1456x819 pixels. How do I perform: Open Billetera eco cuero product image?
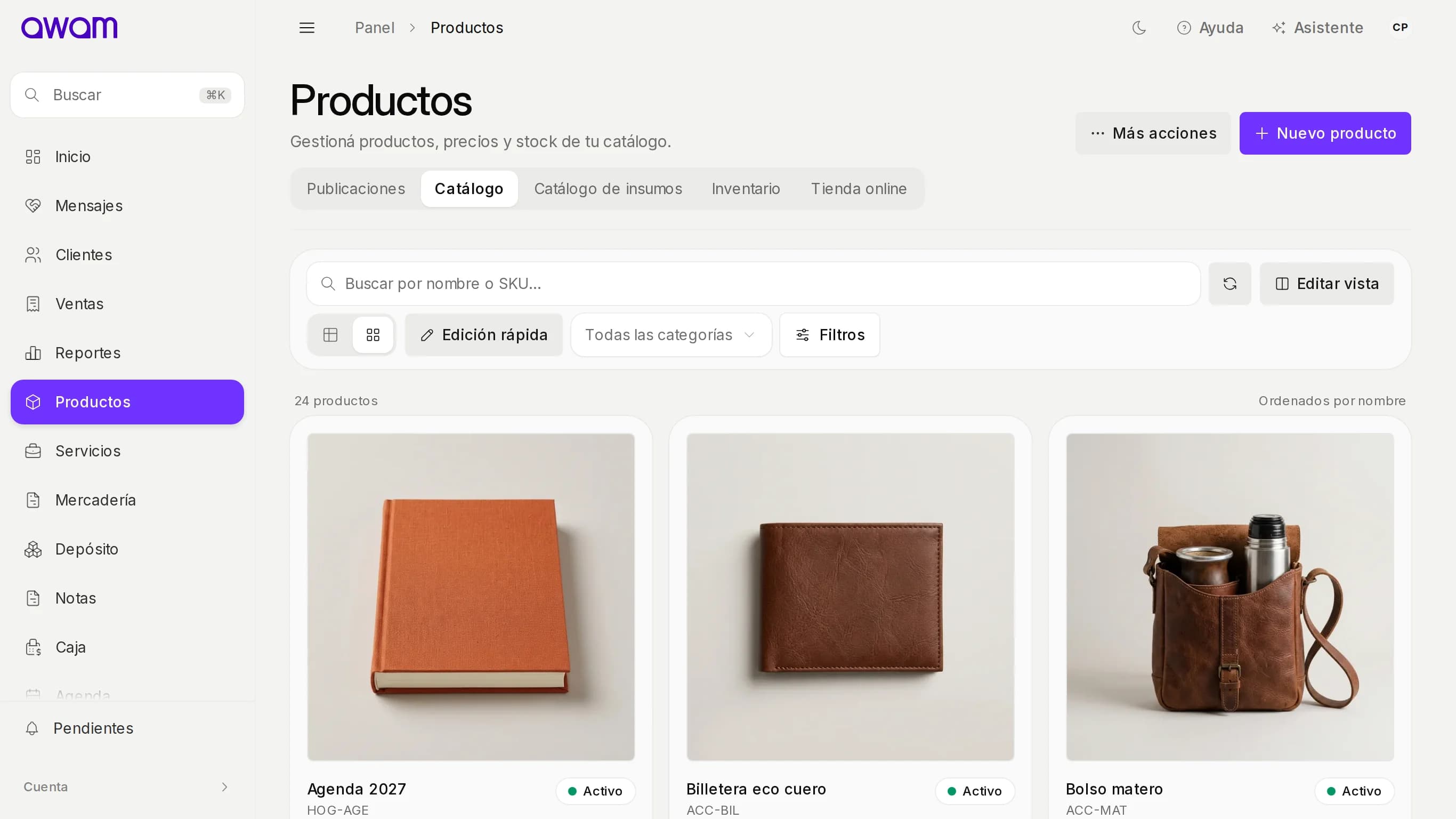point(850,597)
